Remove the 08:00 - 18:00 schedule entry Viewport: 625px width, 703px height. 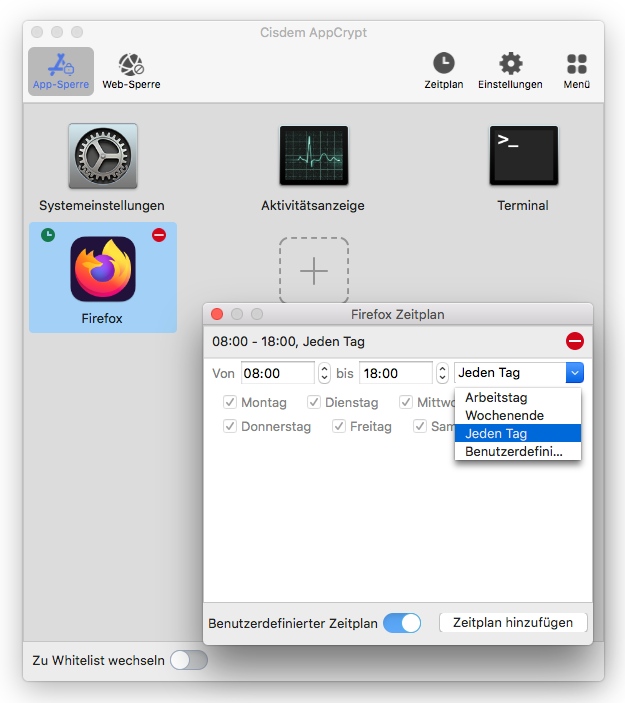tap(575, 341)
